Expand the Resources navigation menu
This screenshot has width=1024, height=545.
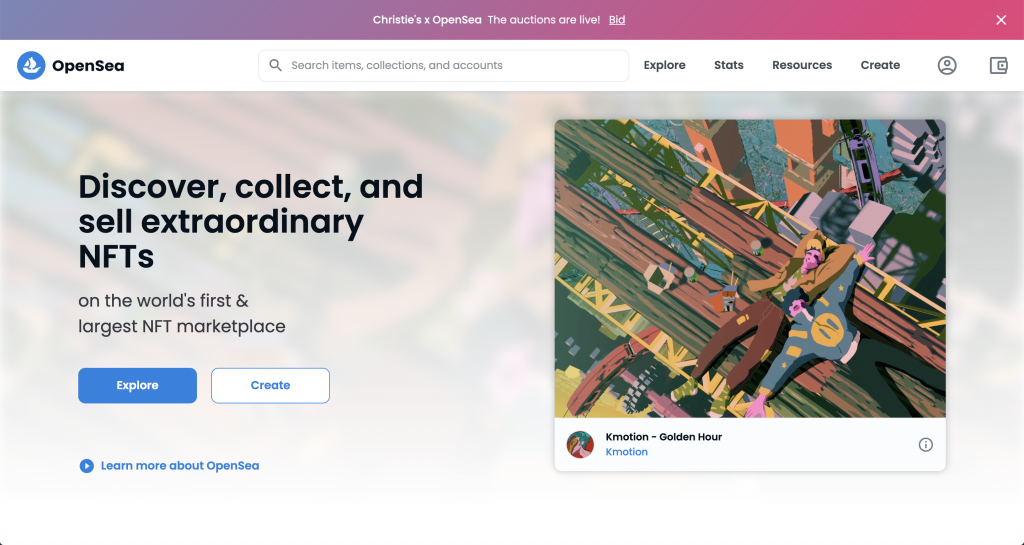802,65
